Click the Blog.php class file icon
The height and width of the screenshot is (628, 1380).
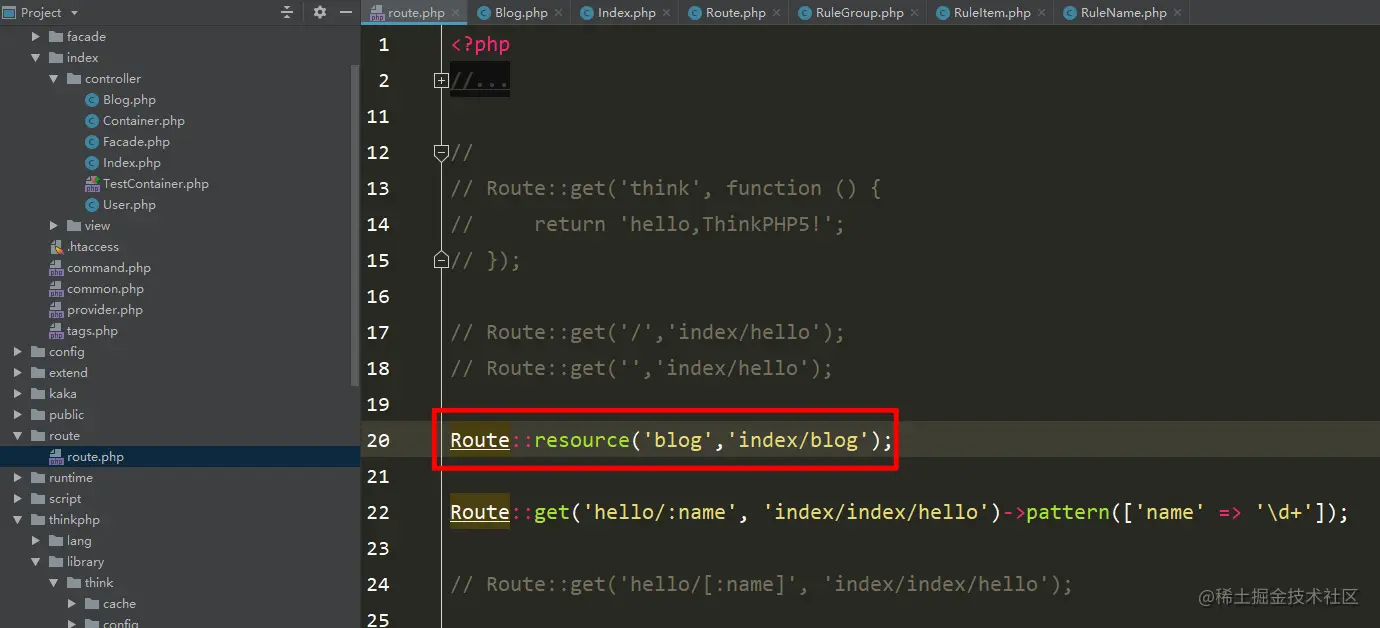pos(92,99)
